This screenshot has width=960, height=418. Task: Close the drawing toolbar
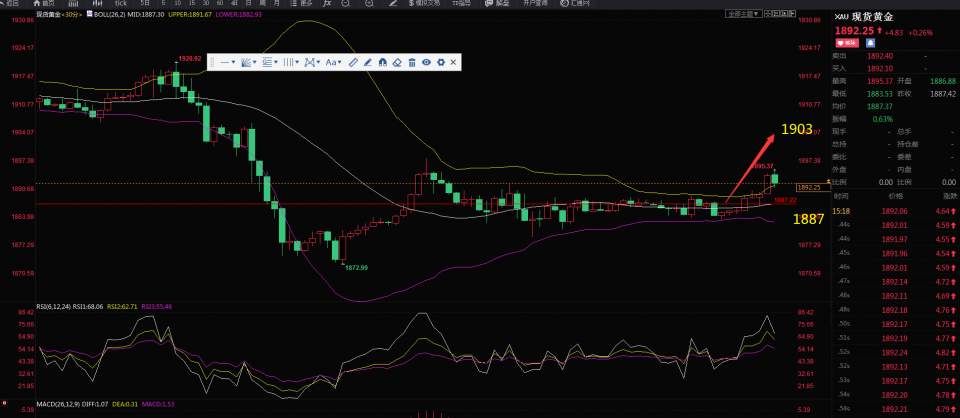coord(453,62)
